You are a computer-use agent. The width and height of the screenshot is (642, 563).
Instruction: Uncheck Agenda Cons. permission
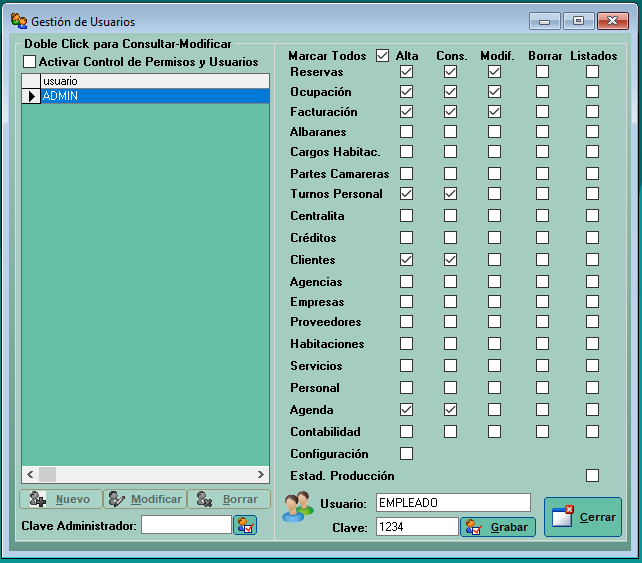451,410
